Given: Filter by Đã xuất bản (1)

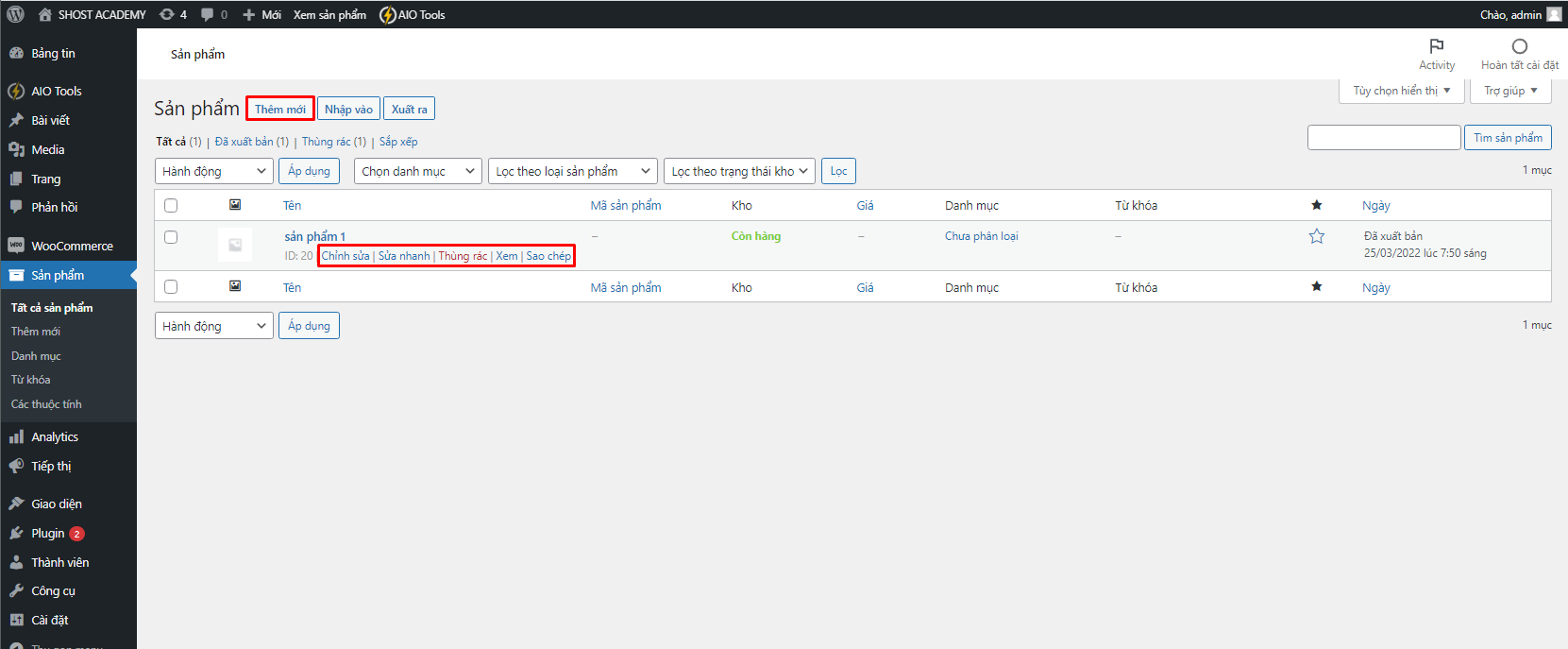Looking at the screenshot, I should (x=252, y=142).
